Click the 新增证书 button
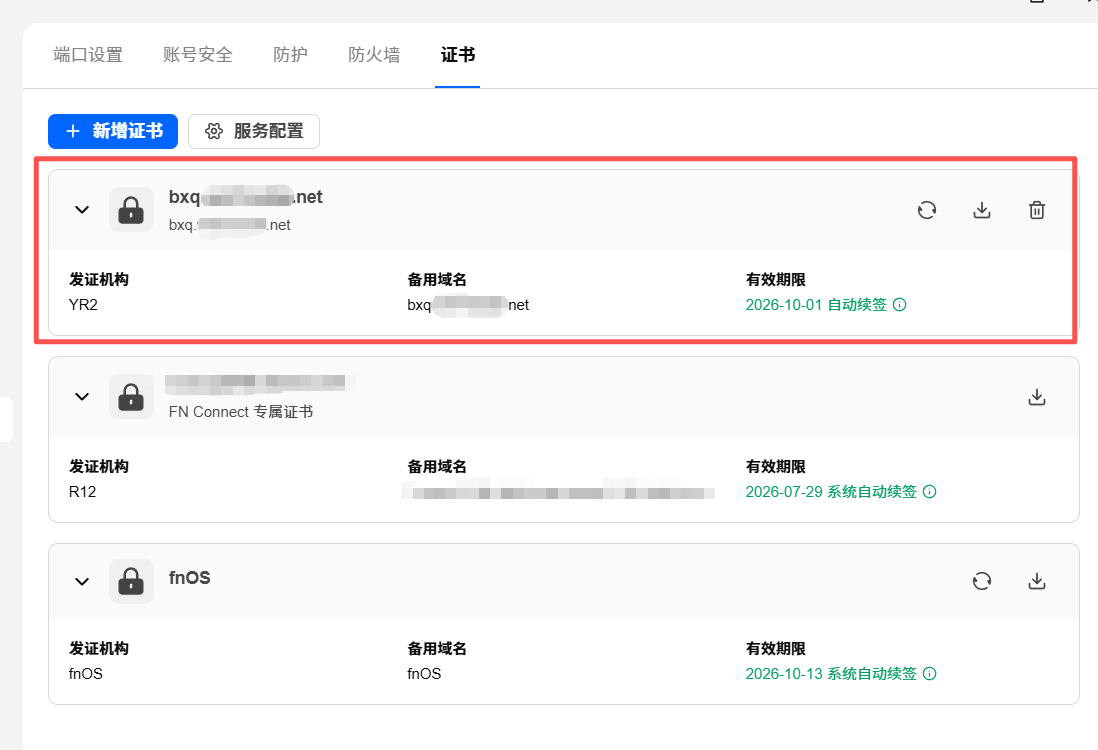This screenshot has width=1098, height=750. point(113,131)
